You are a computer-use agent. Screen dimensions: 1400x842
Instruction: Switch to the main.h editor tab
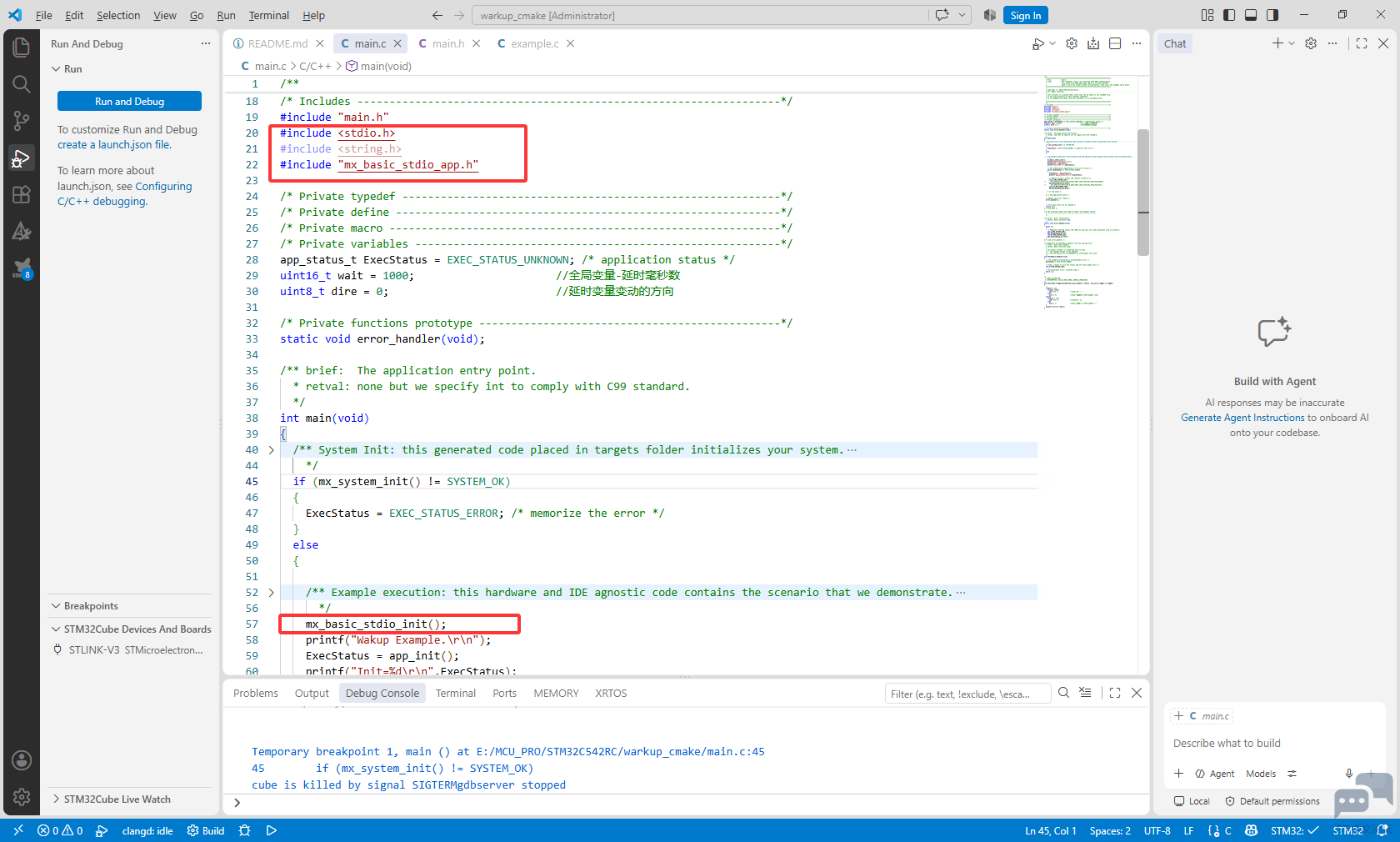[x=448, y=43]
